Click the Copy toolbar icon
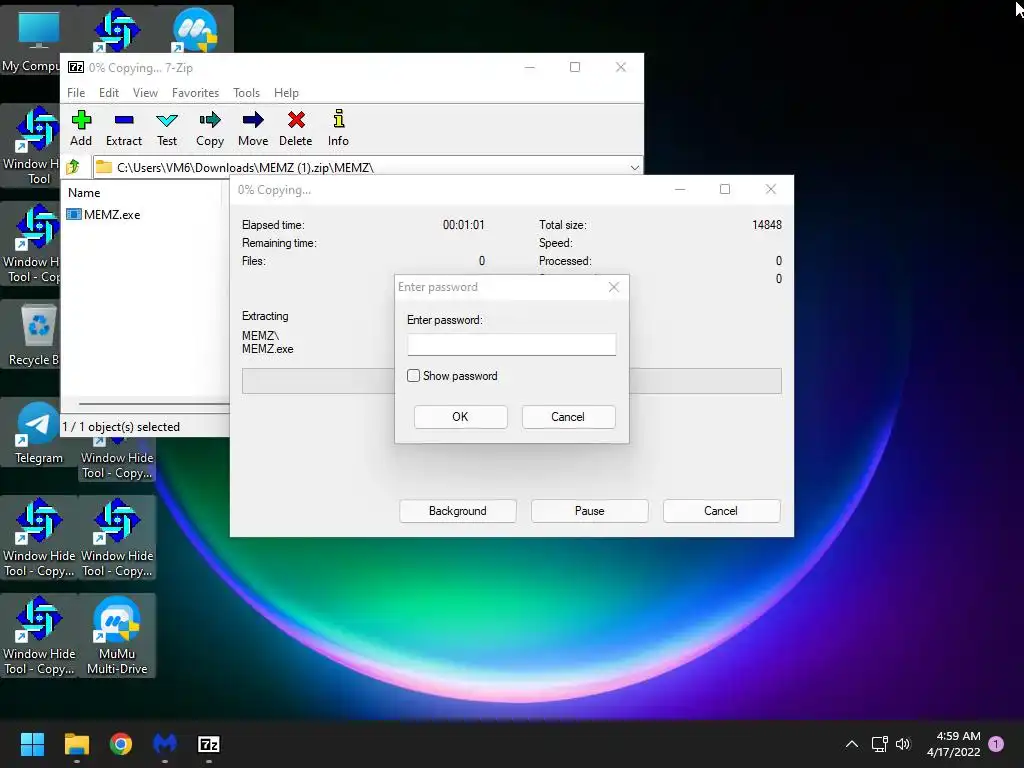Viewport: 1024px width, 768px height. [x=210, y=128]
